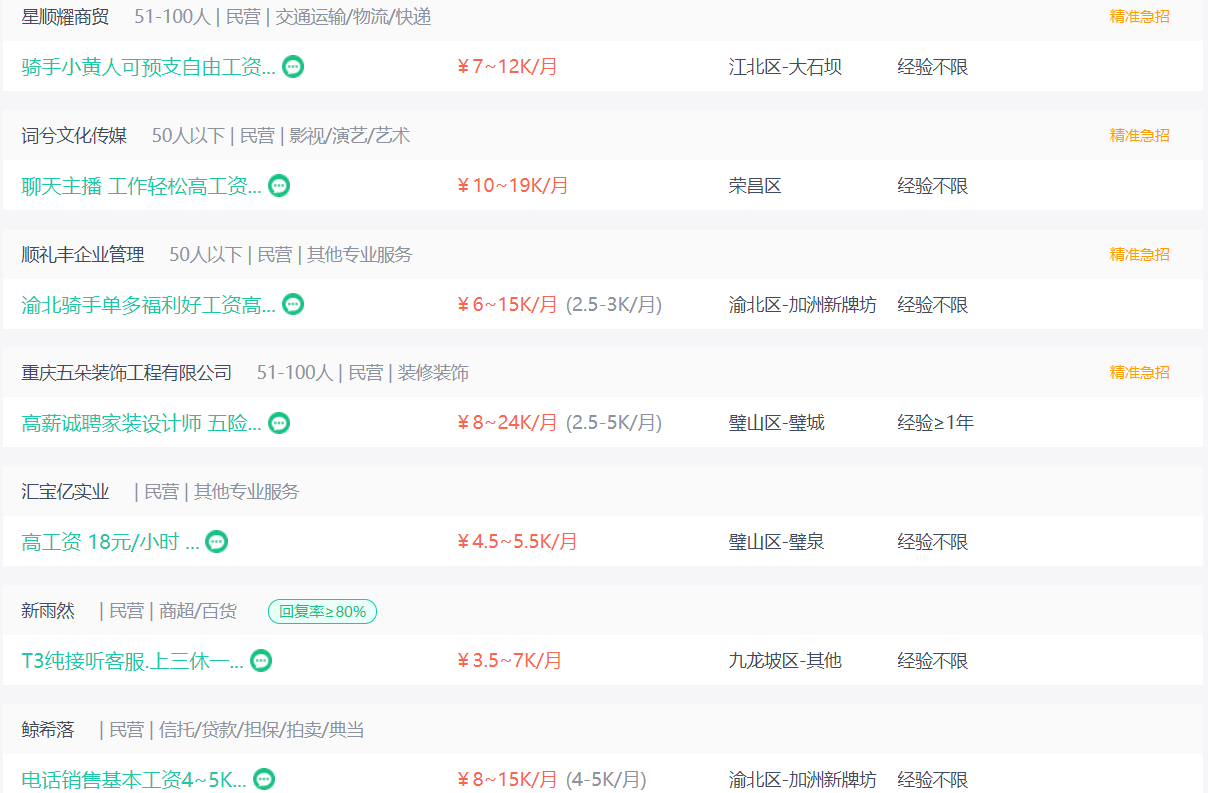Click 精准急招 label for 顺礼丰企业管理

[1140, 254]
